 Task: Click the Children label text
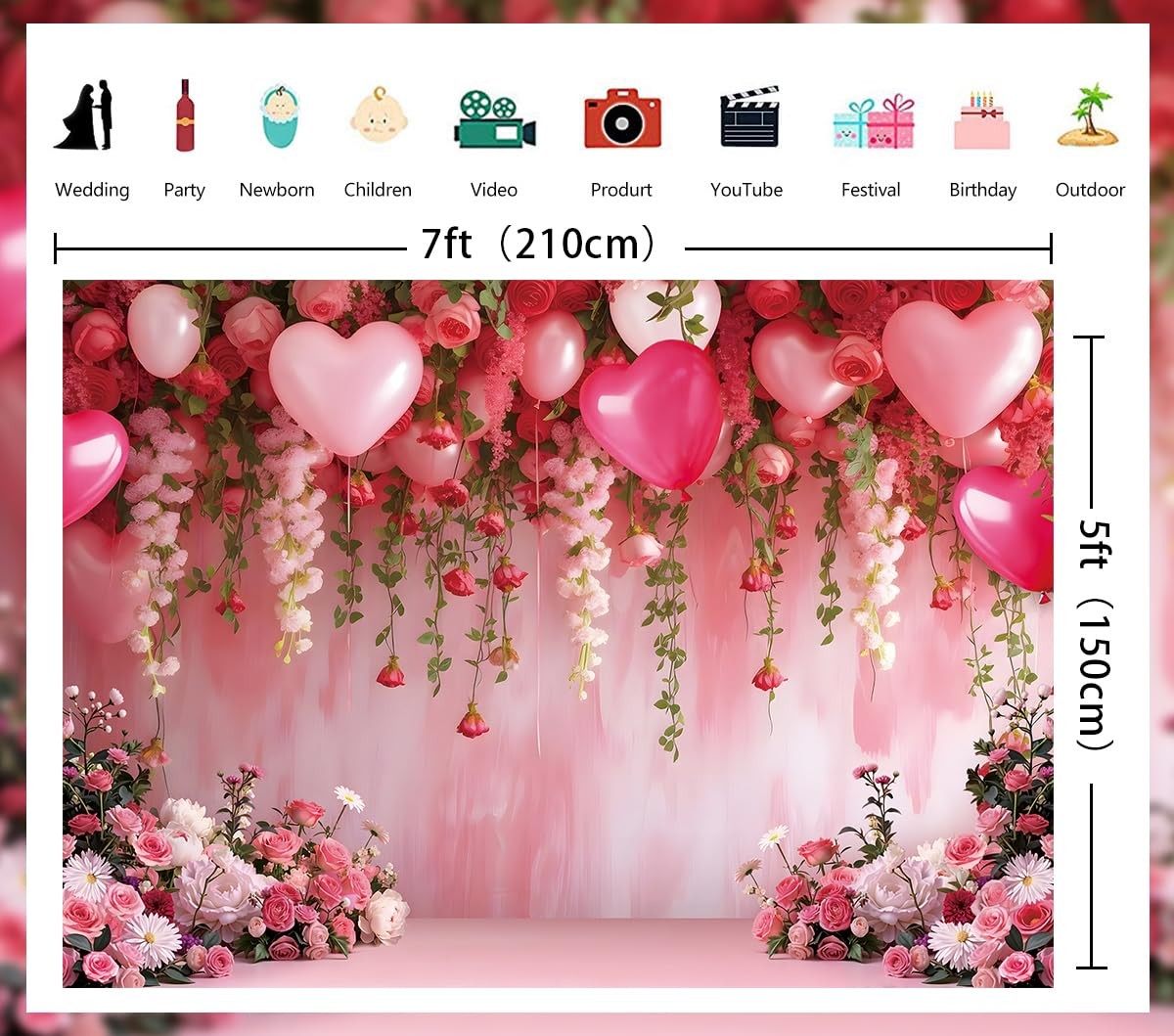[x=378, y=190]
